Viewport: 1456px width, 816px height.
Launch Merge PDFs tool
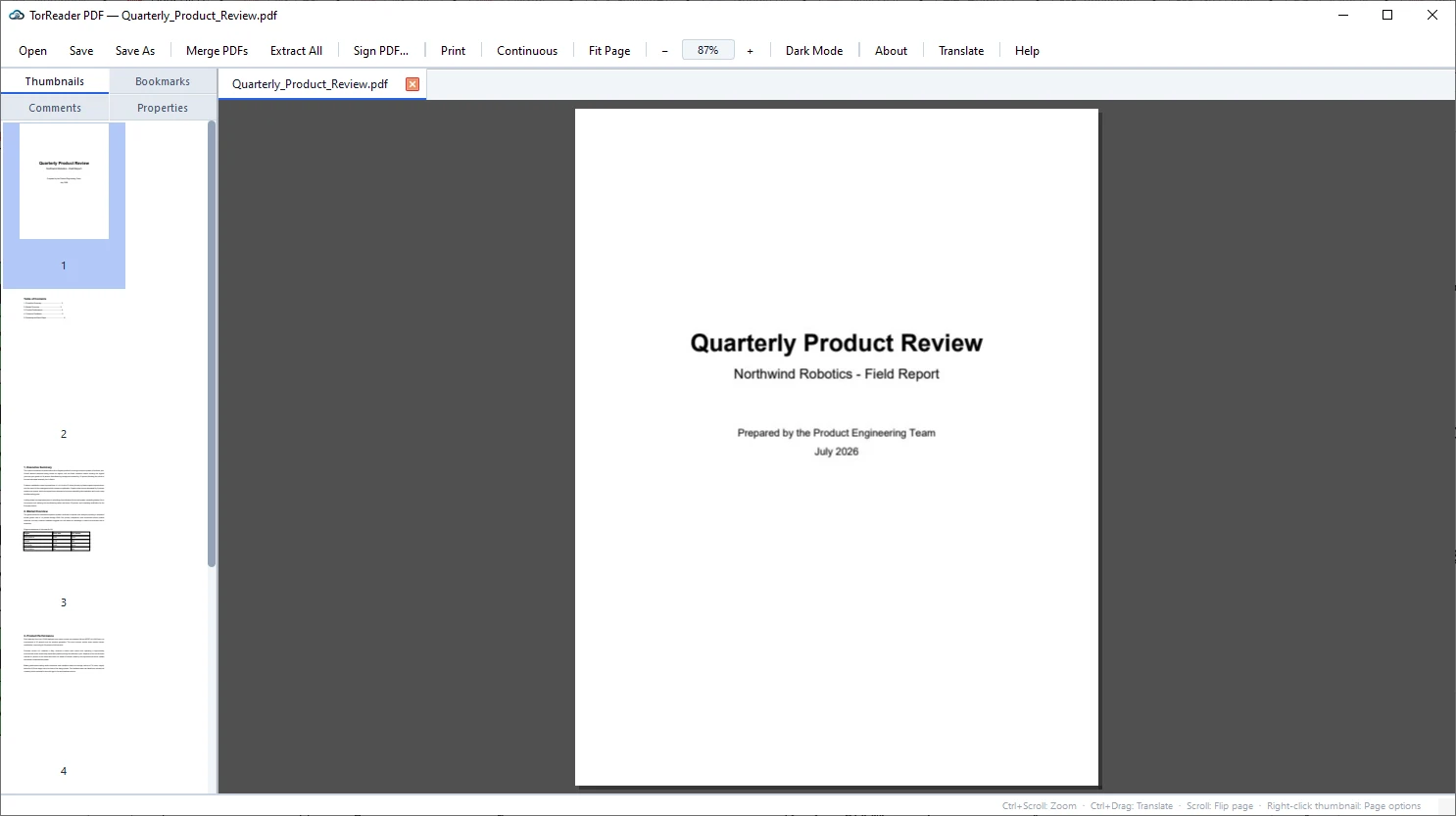tap(217, 51)
